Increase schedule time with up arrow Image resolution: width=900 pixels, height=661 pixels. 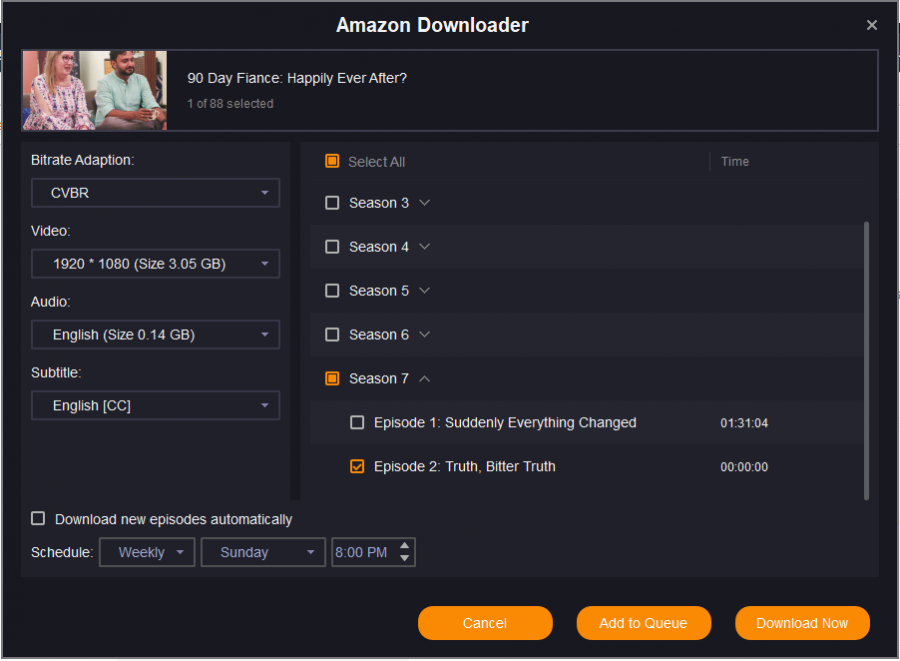(x=405, y=546)
